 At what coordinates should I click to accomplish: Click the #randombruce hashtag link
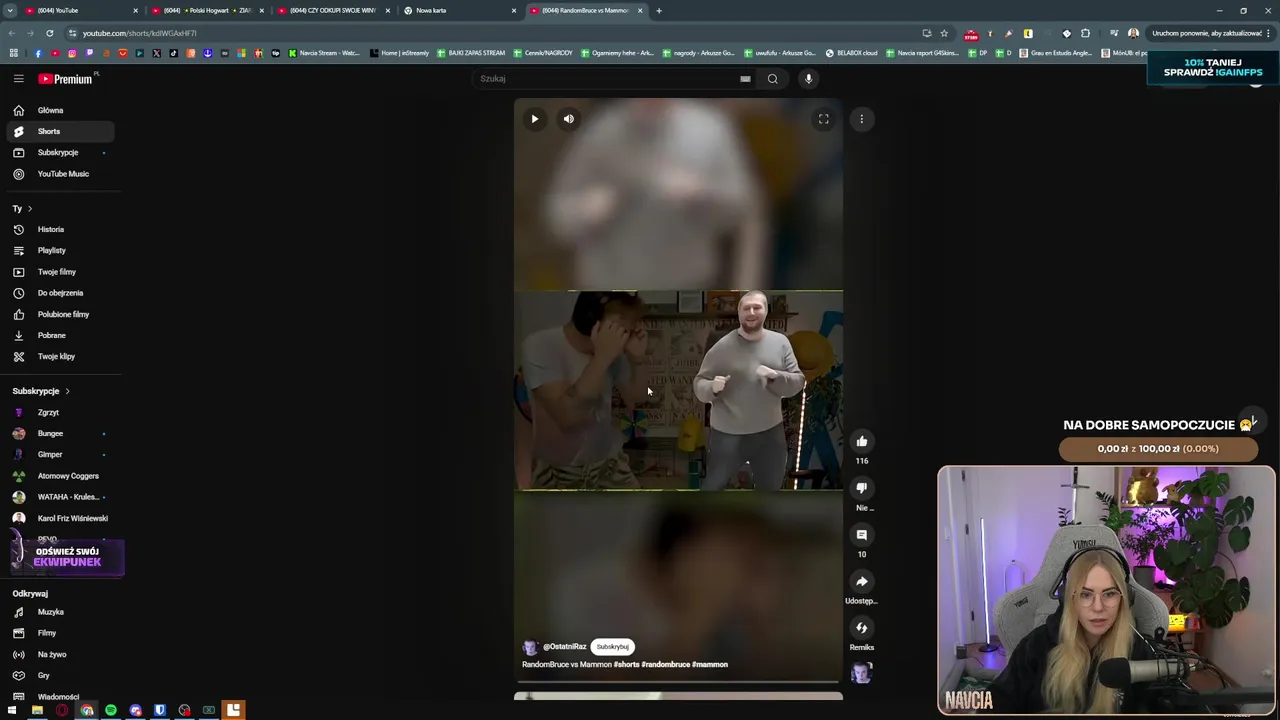(x=665, y=664)
